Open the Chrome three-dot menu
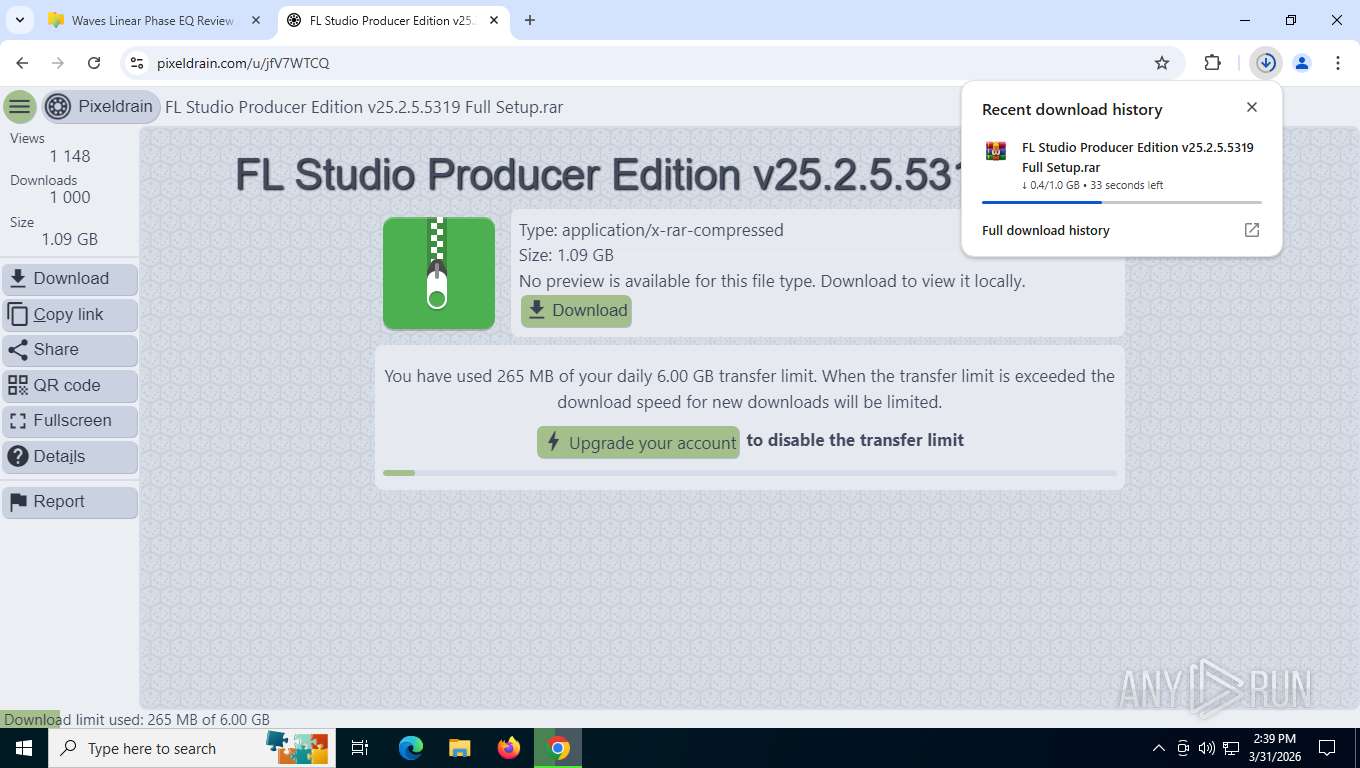Image resolution: width=1360 pixels, height=768 pixels. click(1338, 63)
